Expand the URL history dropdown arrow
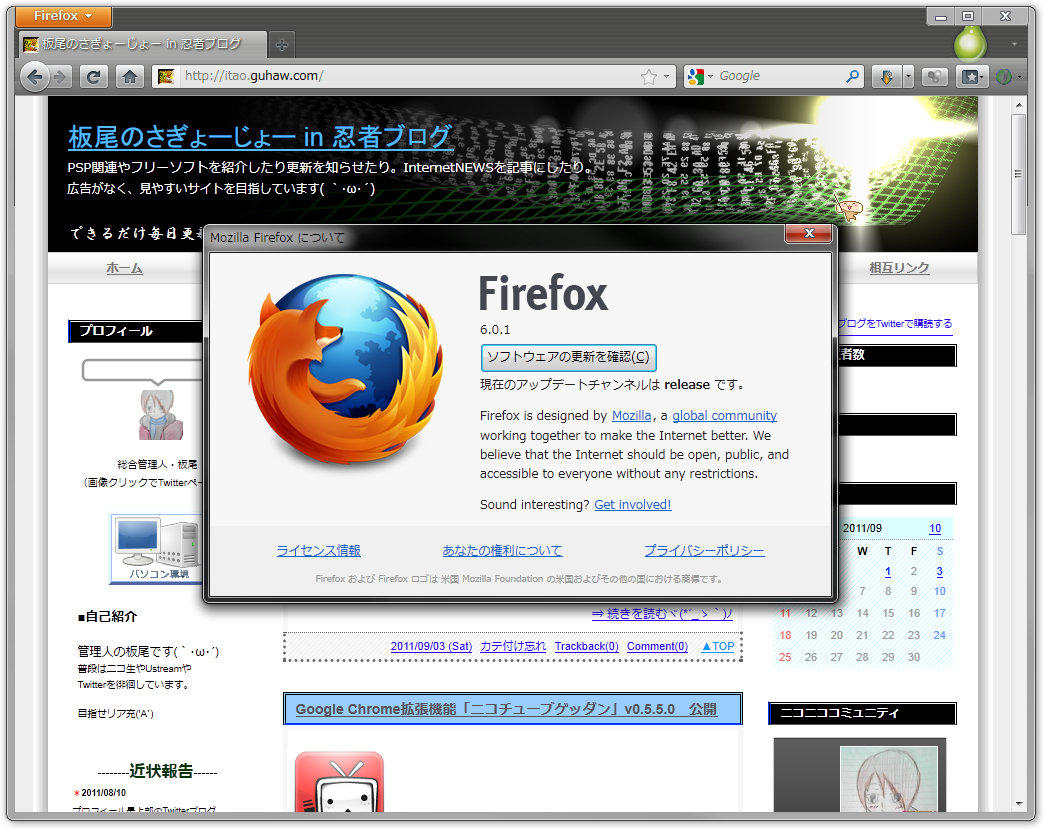The width and height of the screenshot is (1044, 829). [666, 77]
